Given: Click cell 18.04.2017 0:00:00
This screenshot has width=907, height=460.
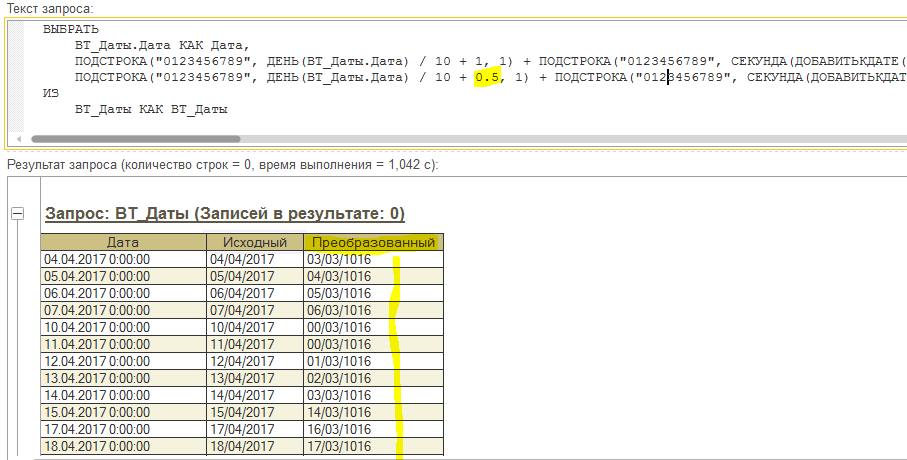Looking at the screenshot, I should 123,446.
